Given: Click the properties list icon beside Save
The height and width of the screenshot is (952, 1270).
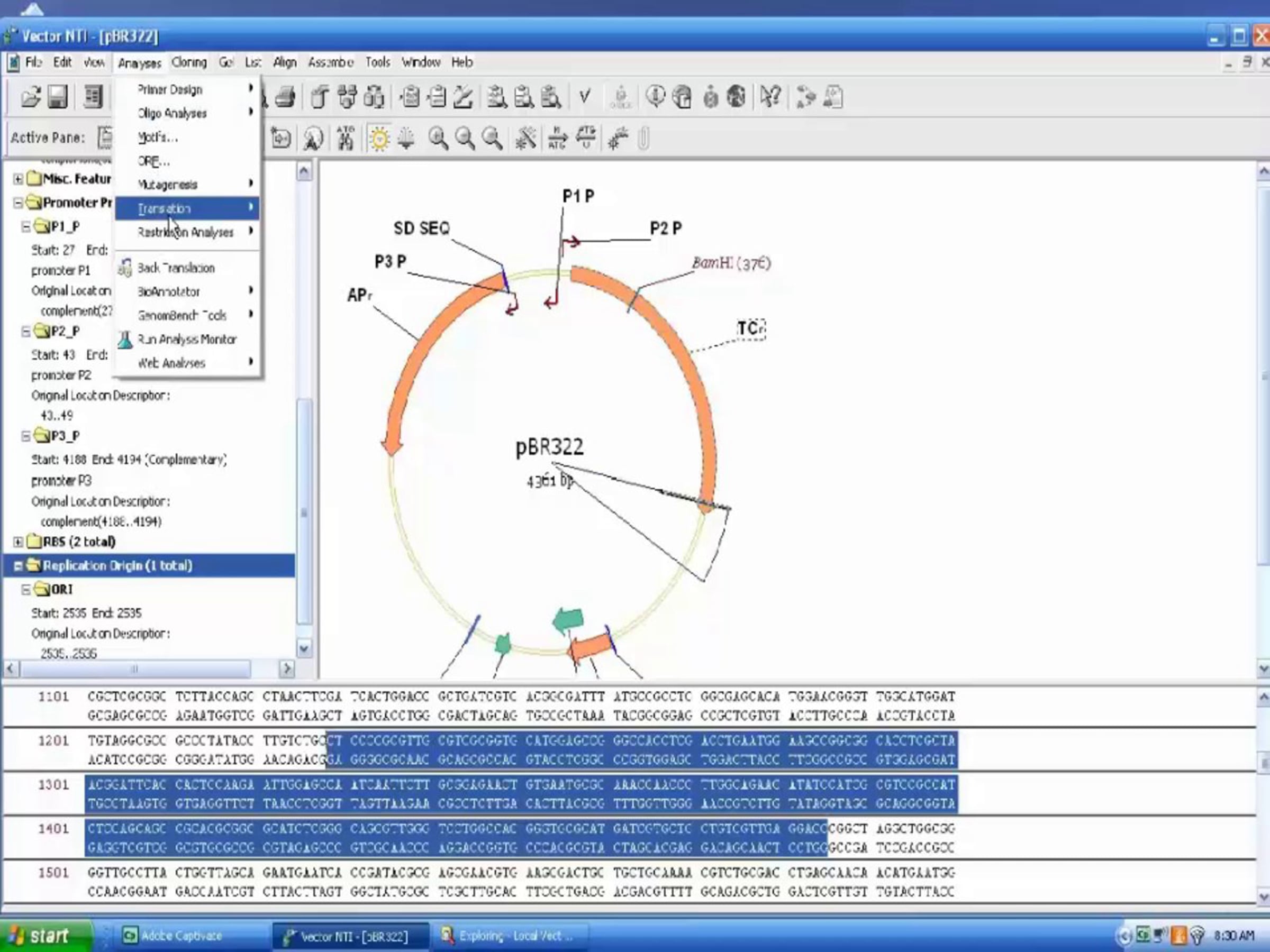Looking at the screenshot, I should [93, 96].
